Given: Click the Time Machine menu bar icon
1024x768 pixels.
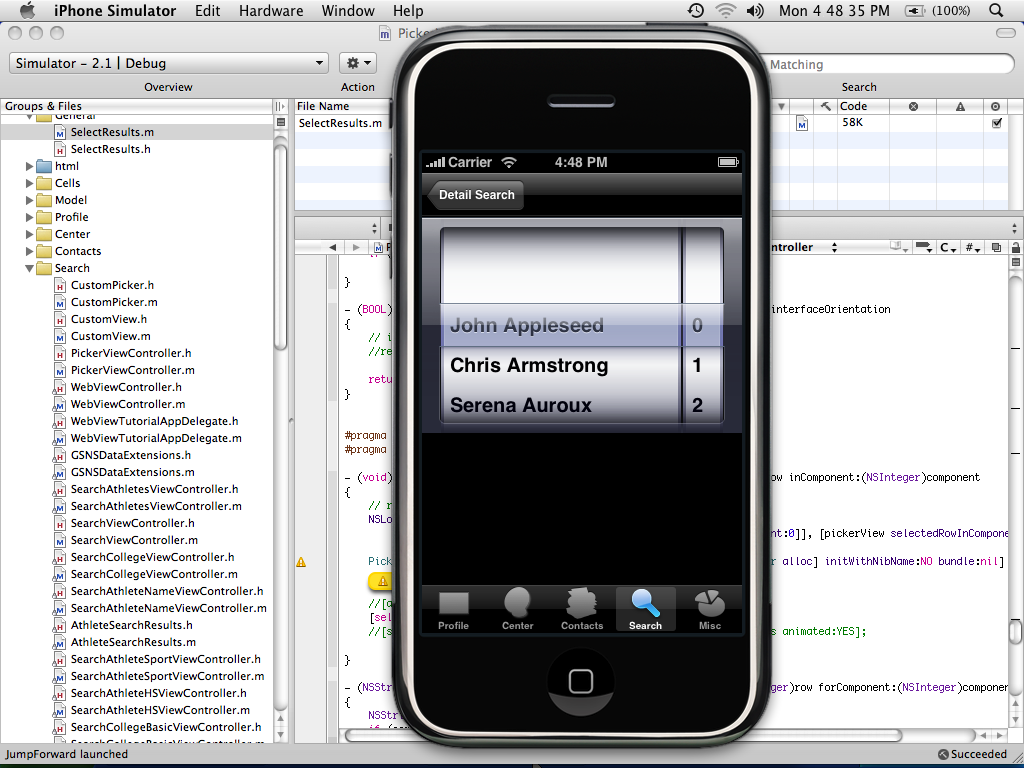Looking at the screenshot, I should pos(696,10).
